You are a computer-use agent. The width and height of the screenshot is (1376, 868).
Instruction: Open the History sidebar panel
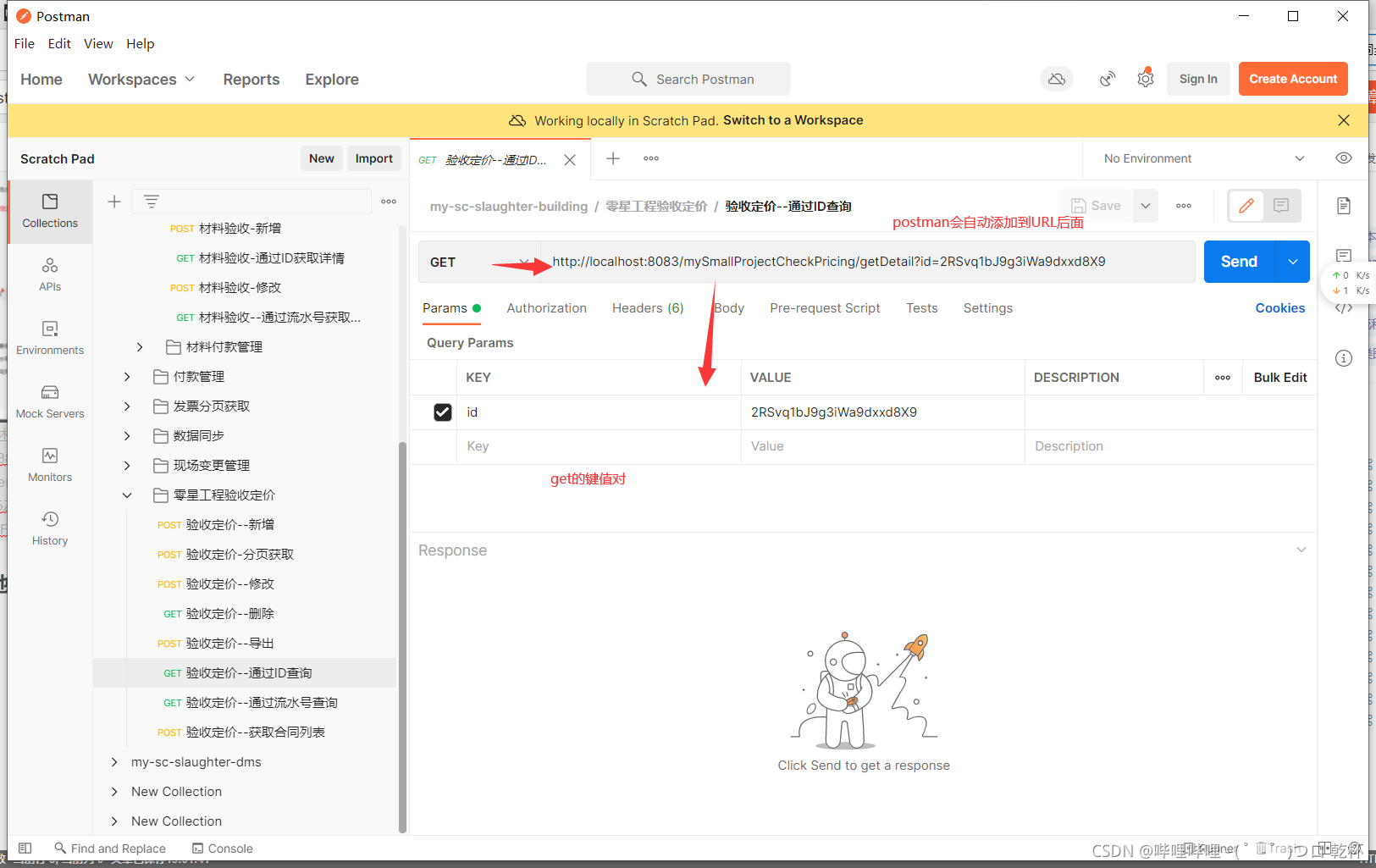tap(50, 528)
